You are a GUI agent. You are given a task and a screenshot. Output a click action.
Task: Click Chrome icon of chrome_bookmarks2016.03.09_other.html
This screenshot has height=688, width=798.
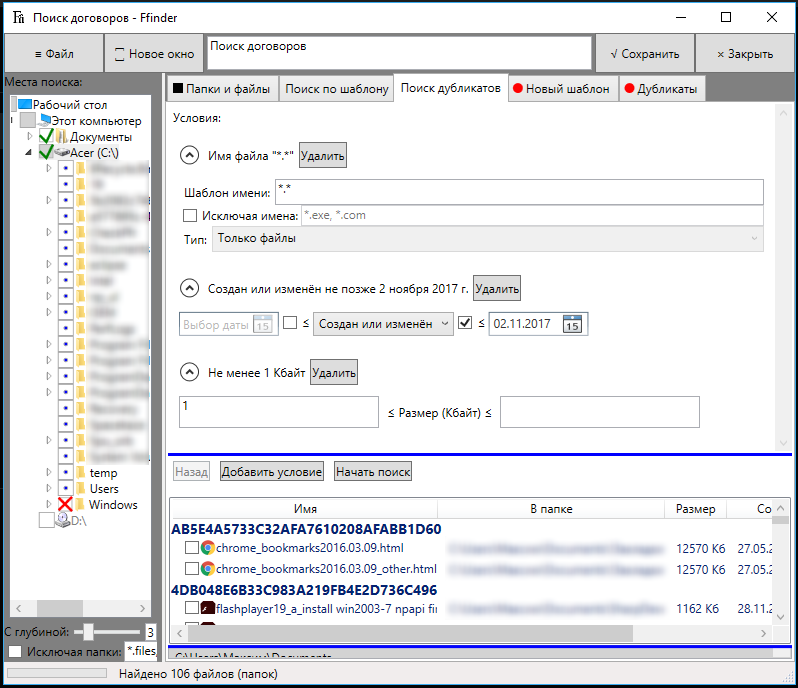(207, 569)
